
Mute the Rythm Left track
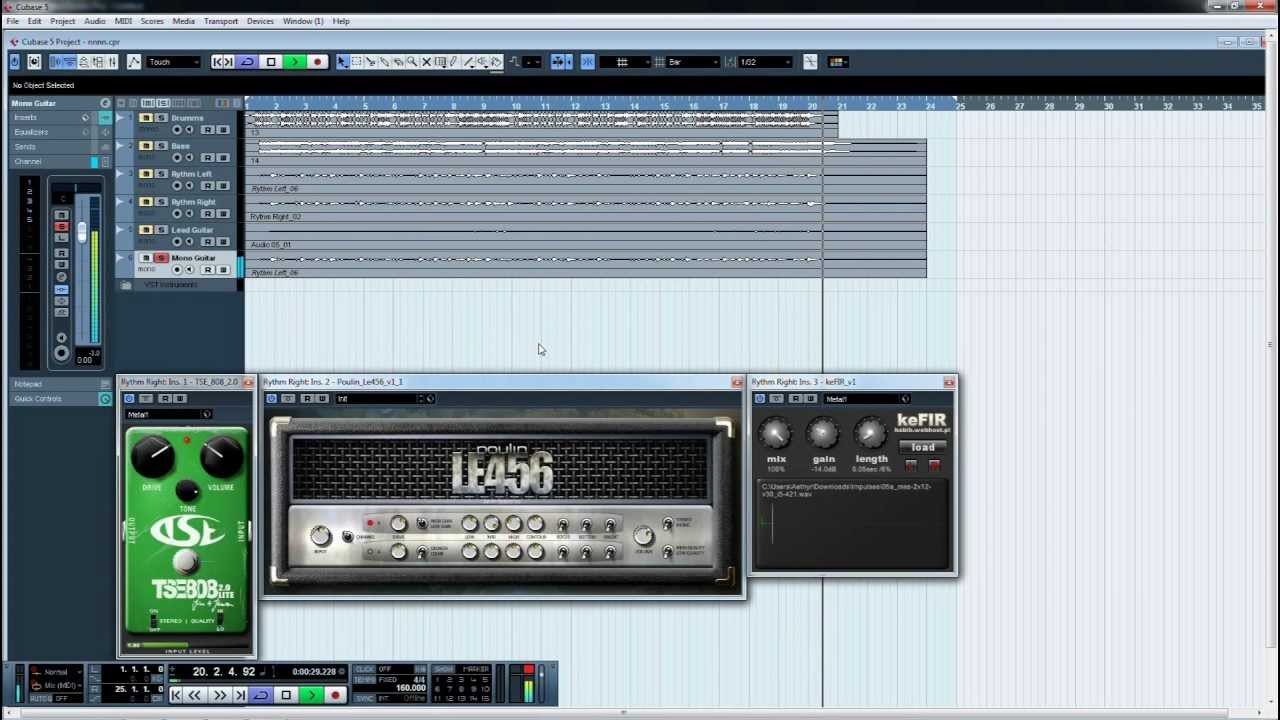click(146, 174)
